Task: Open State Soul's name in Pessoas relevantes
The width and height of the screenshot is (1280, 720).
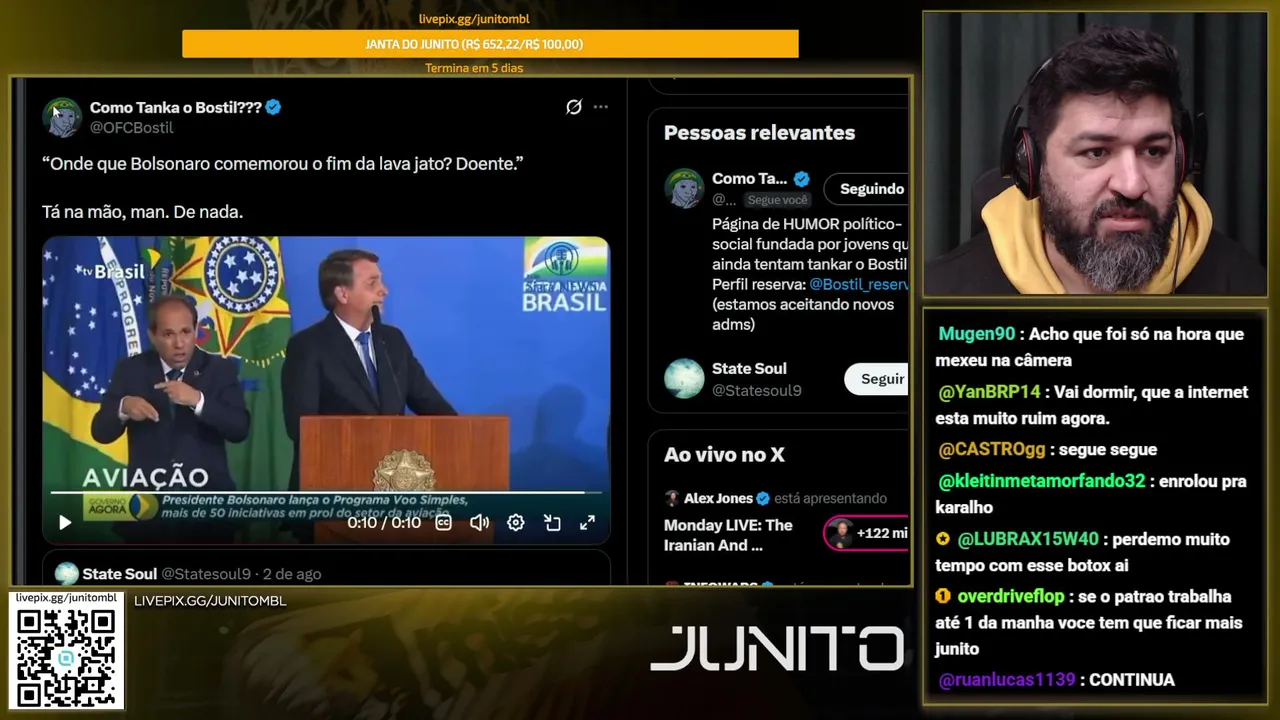Action: tap(749, 369)
